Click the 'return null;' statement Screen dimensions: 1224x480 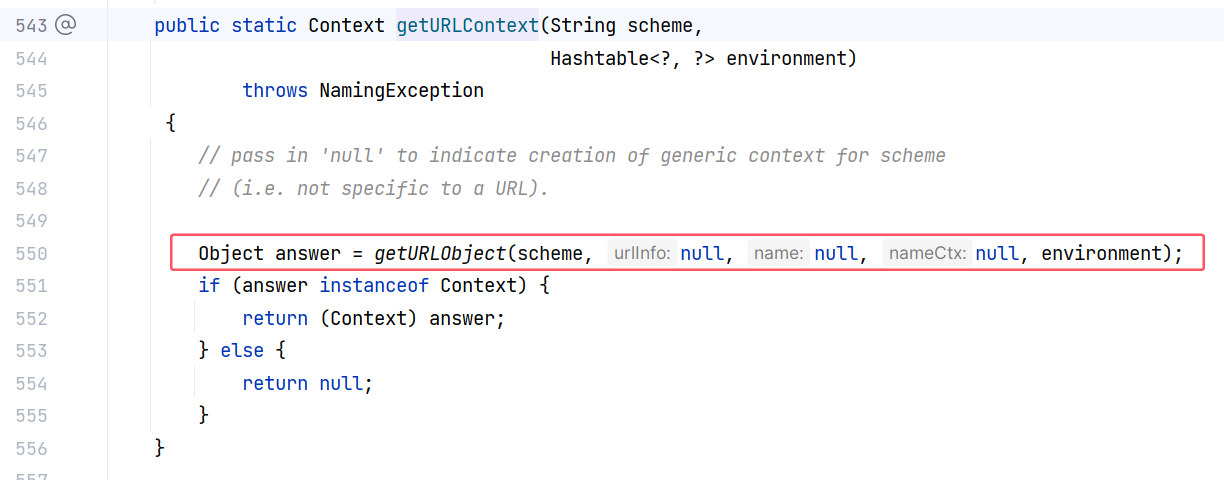tap(307, 383)
